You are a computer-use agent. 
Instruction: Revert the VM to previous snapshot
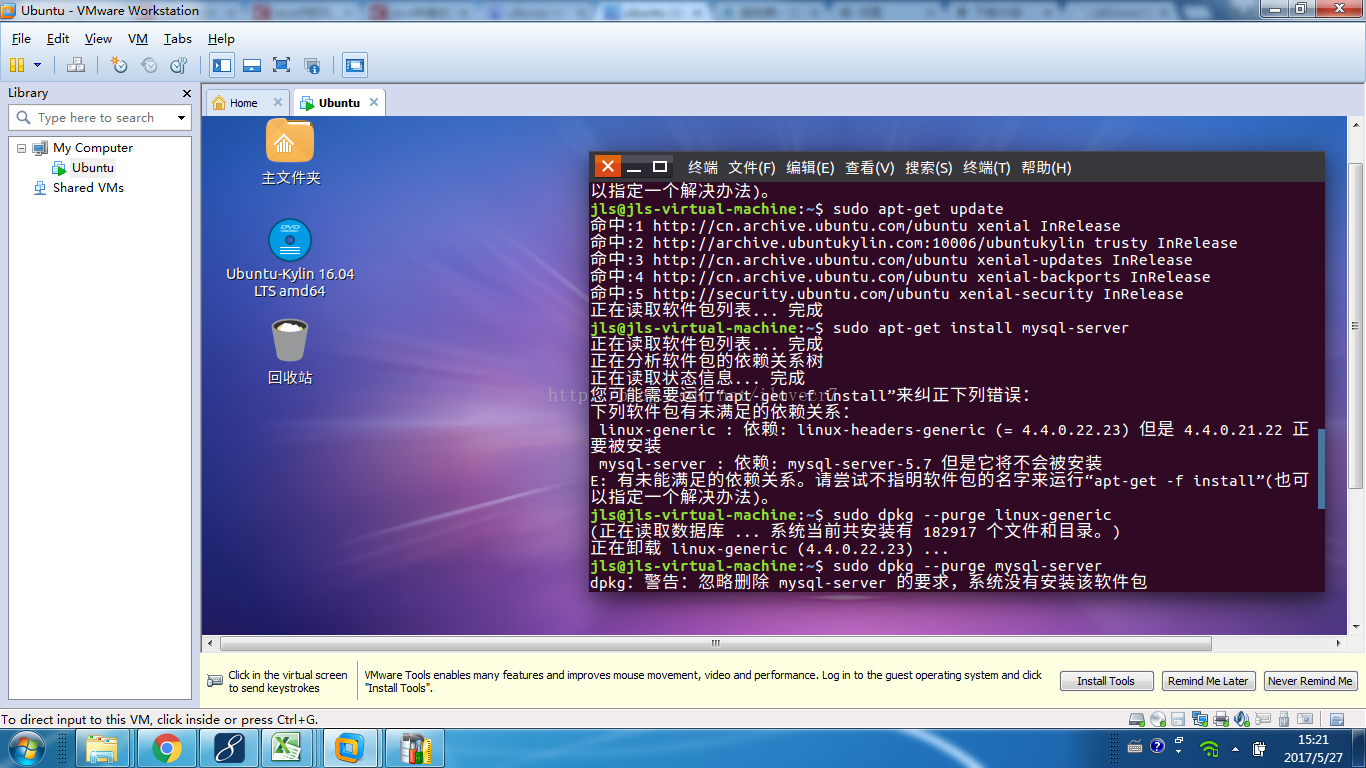tap(149, 65)
